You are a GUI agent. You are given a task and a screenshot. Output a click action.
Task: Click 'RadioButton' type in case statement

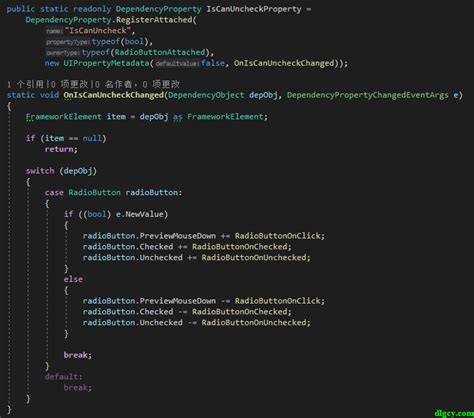coord(95,193)
